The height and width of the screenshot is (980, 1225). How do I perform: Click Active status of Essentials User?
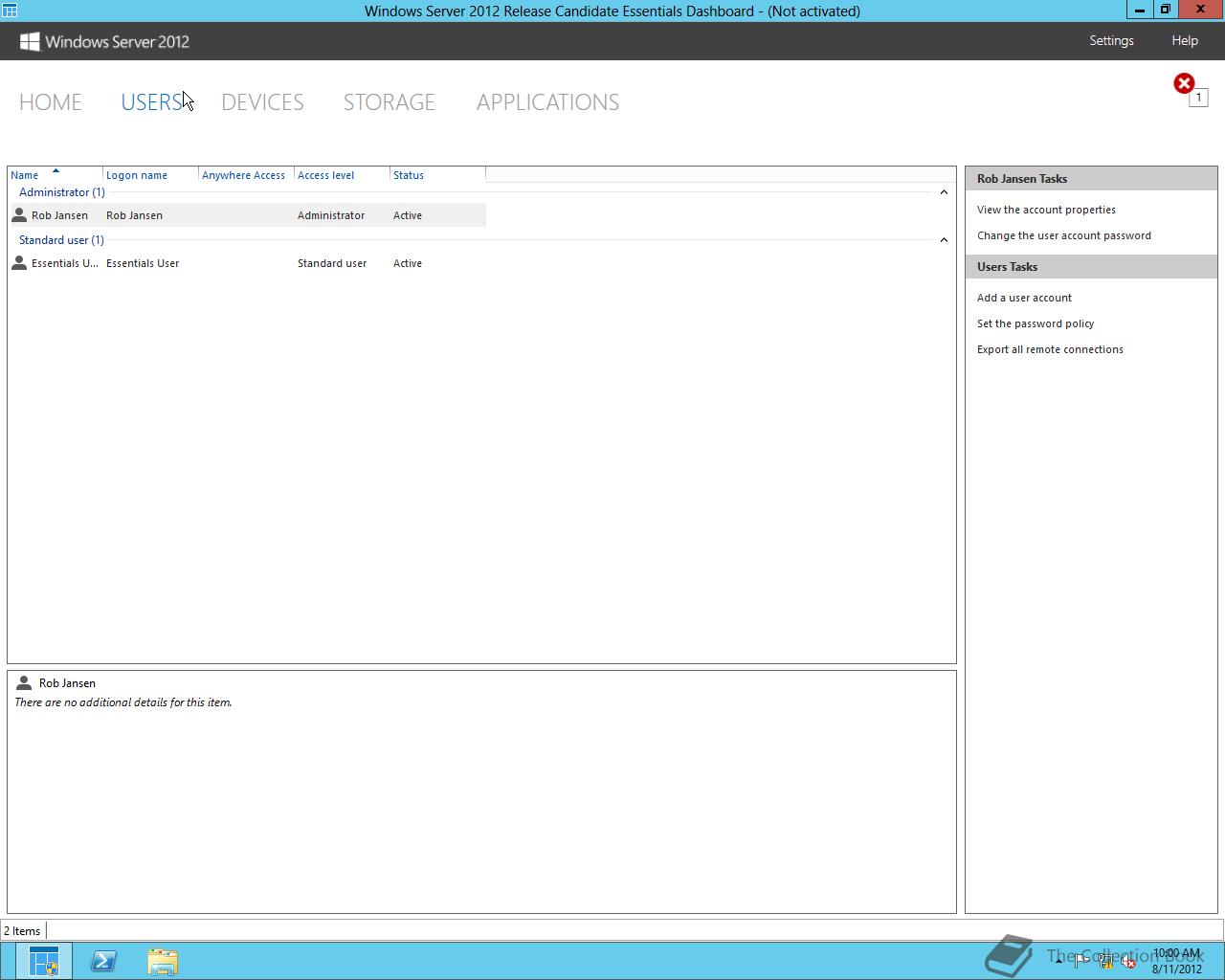click(408, 263)
